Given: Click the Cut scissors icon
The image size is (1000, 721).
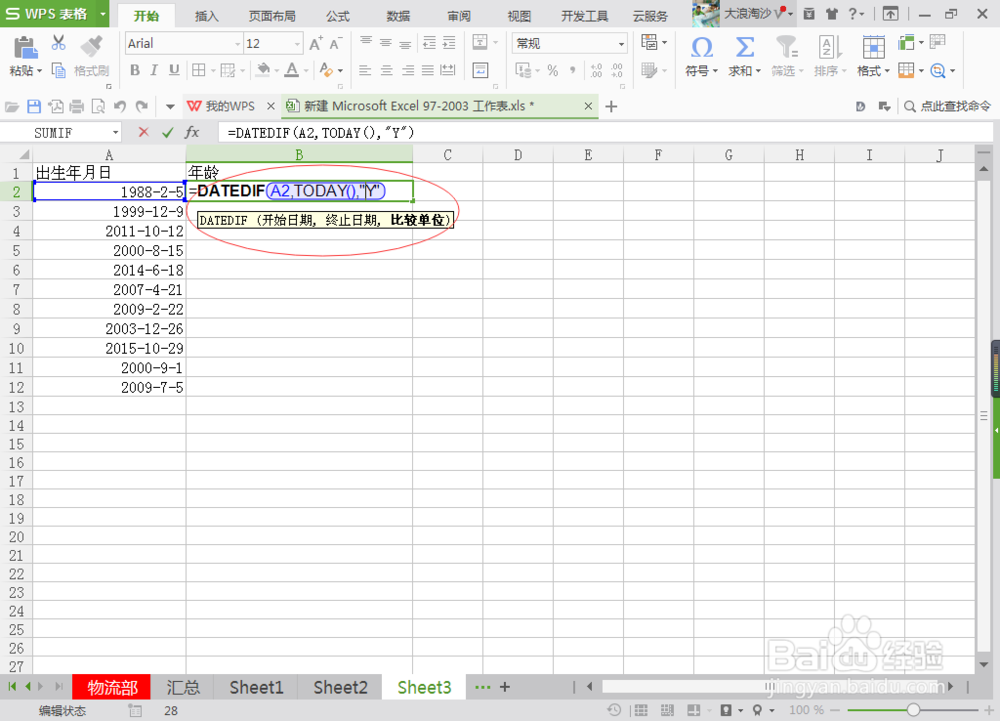Looking at the screenshot, I should [59, 43].
